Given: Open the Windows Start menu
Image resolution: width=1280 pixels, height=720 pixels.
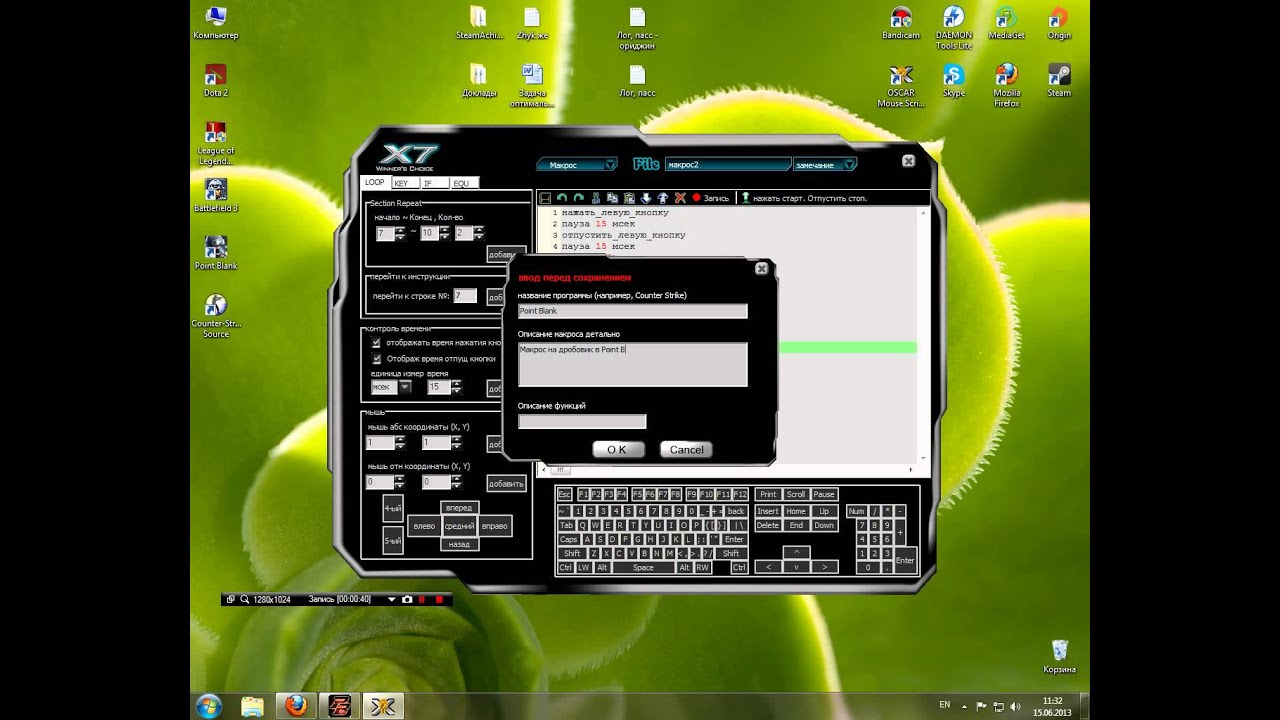Looking at the screenshot, I should point(209,706).
